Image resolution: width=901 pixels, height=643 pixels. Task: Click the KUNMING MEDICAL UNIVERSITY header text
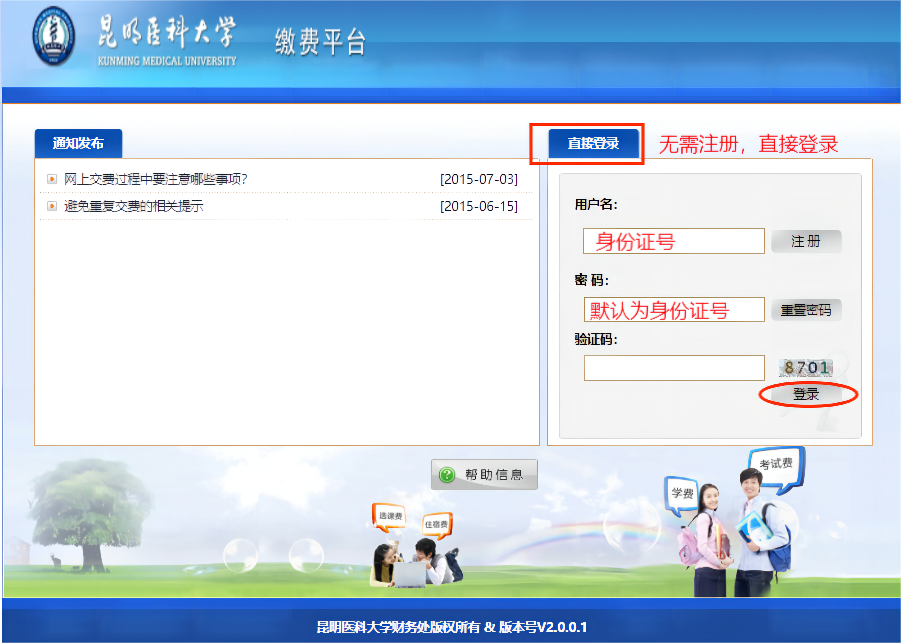tap(167, 61)
